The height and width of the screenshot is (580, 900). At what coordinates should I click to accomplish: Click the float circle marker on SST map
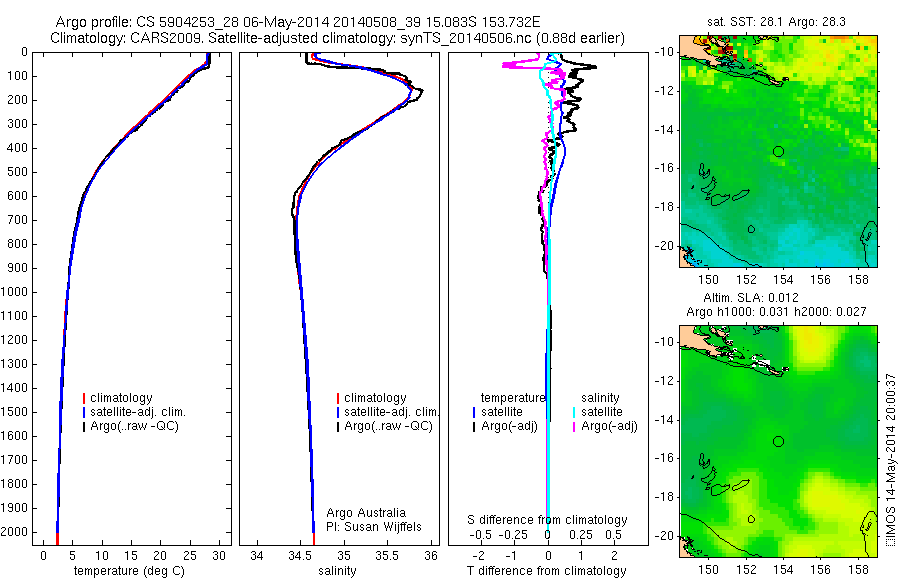click(x=778, y=152)
